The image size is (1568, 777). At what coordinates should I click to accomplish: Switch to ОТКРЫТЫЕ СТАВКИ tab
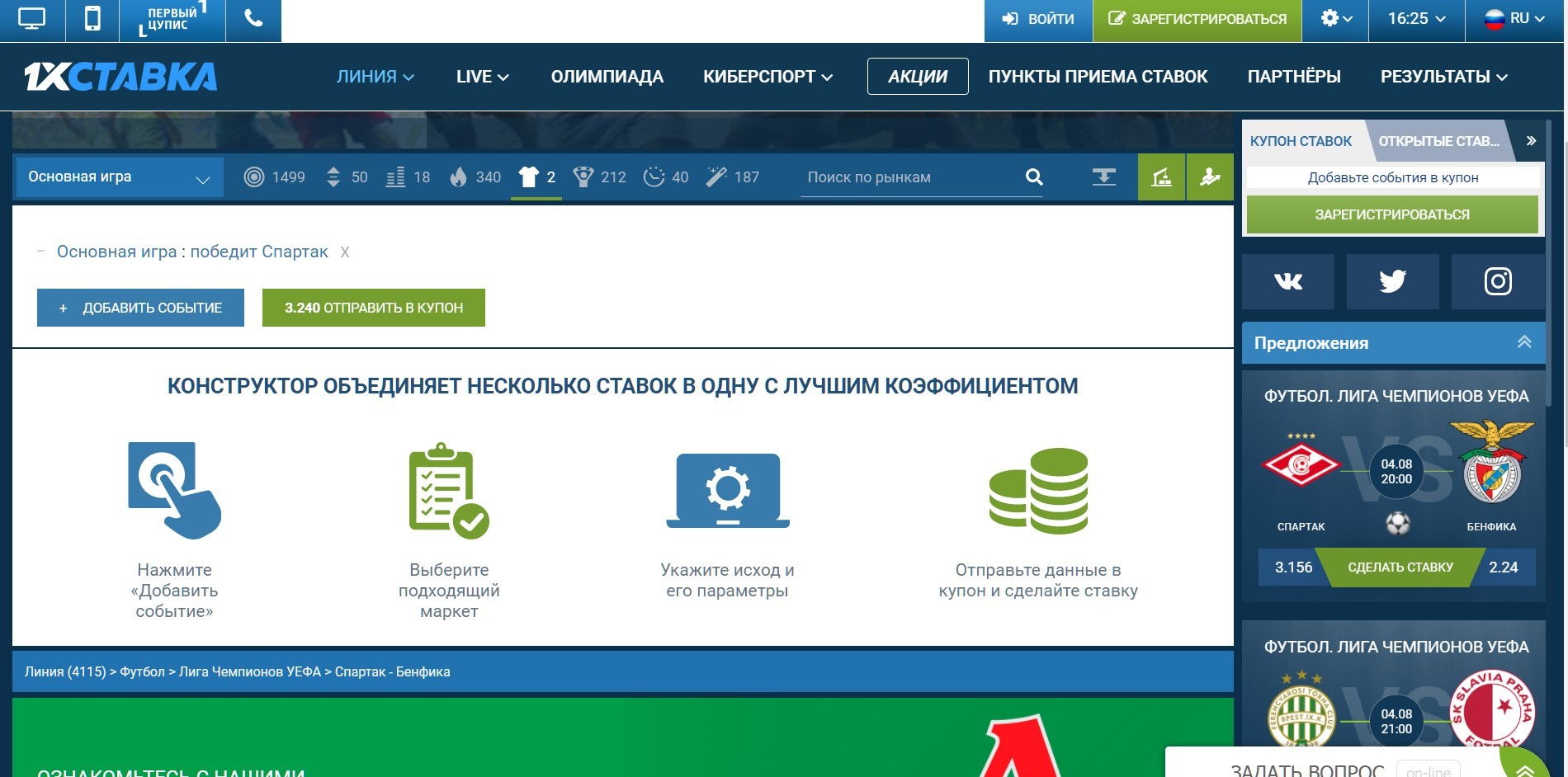1438,141
